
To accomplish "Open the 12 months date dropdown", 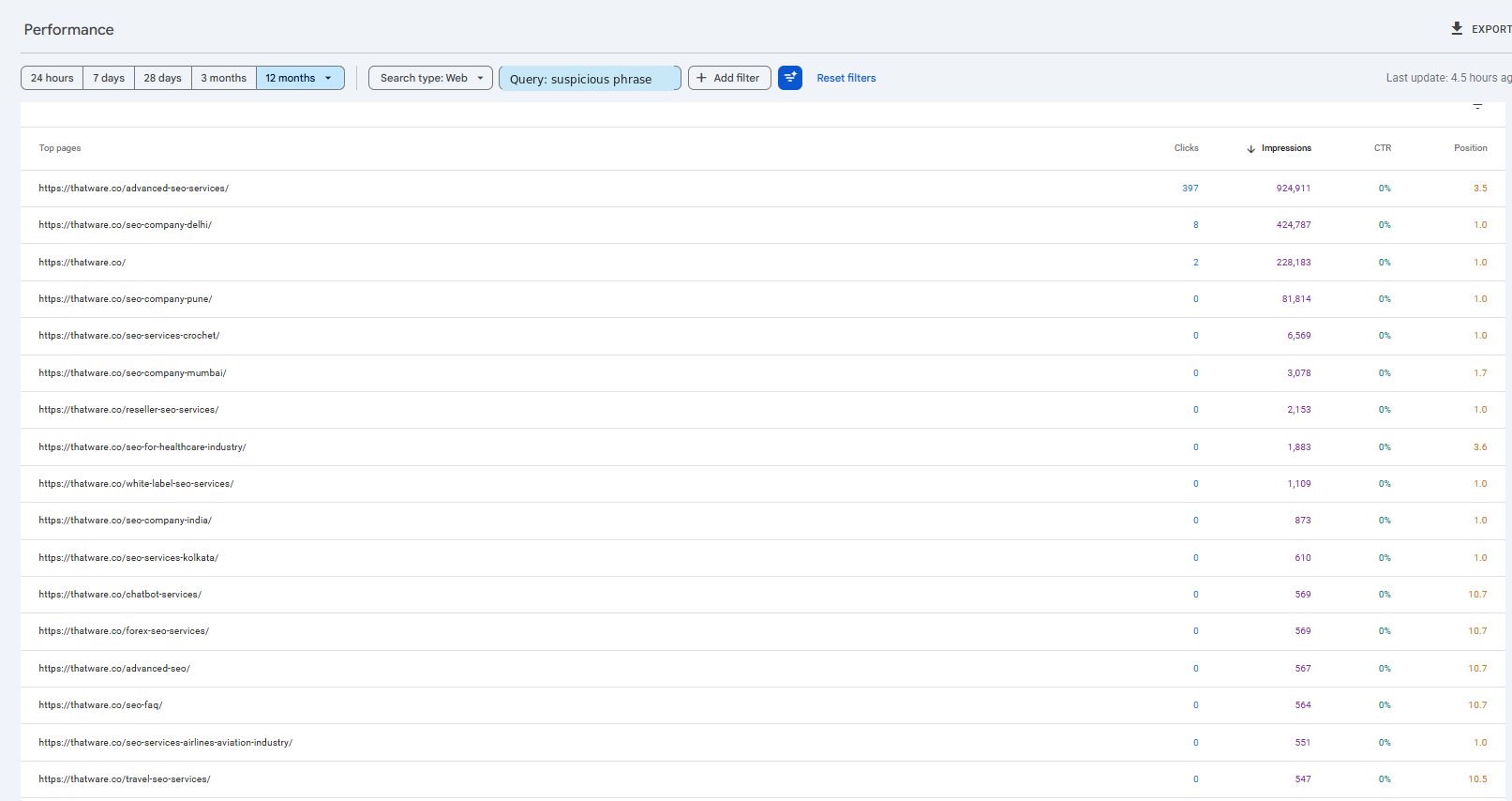I will point(300,78).
